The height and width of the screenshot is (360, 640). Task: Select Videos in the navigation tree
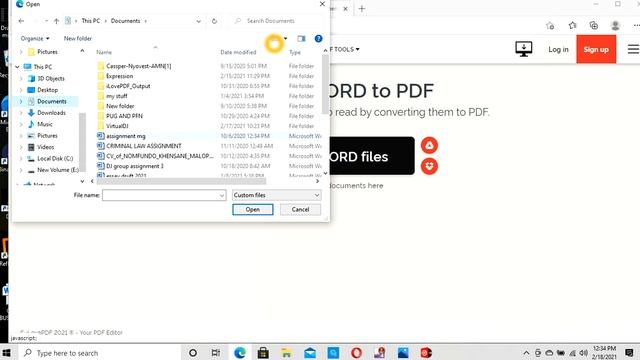click(x=45, y=147)
